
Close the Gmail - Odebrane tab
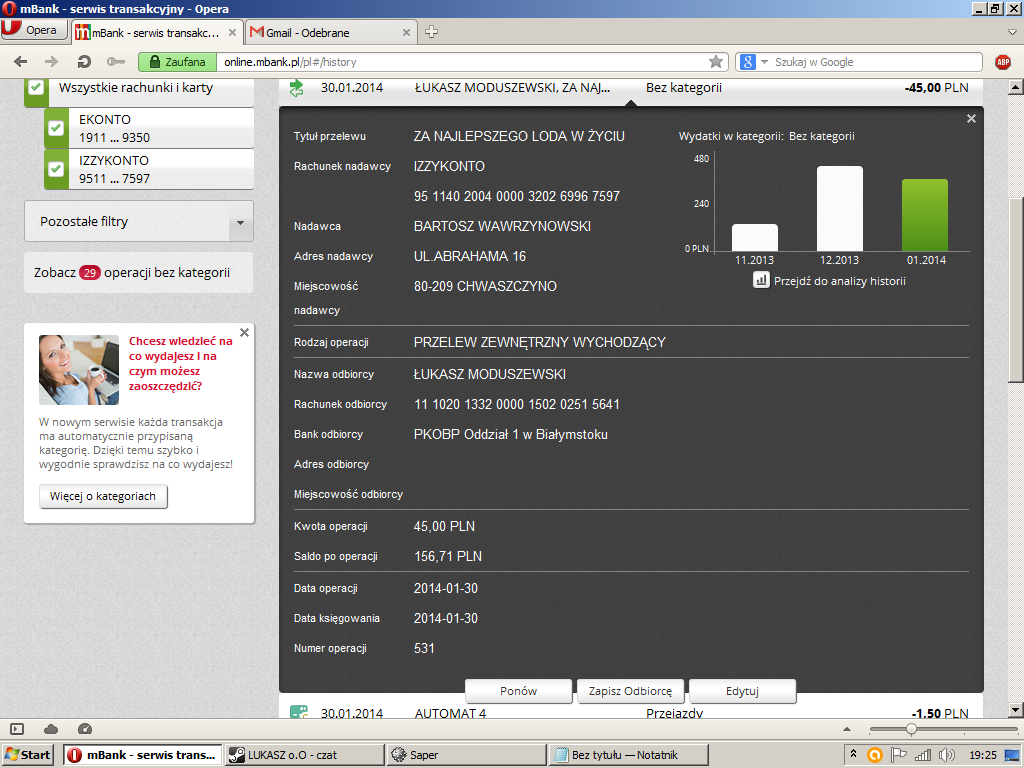406,33
